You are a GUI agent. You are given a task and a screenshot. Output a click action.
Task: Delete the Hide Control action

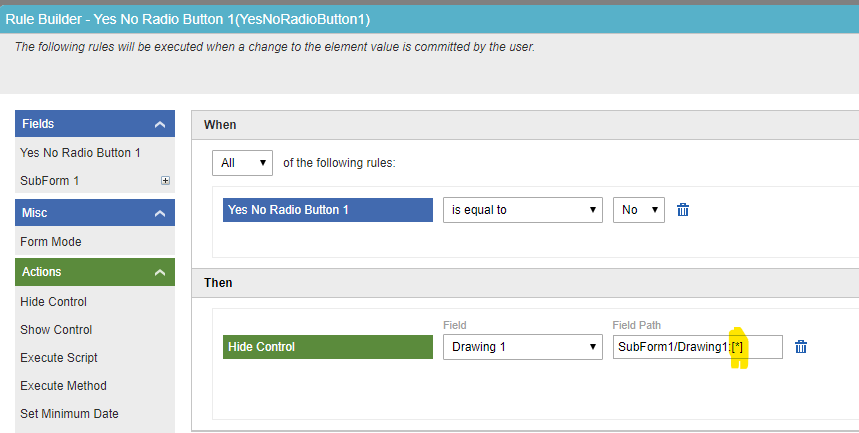800,347
